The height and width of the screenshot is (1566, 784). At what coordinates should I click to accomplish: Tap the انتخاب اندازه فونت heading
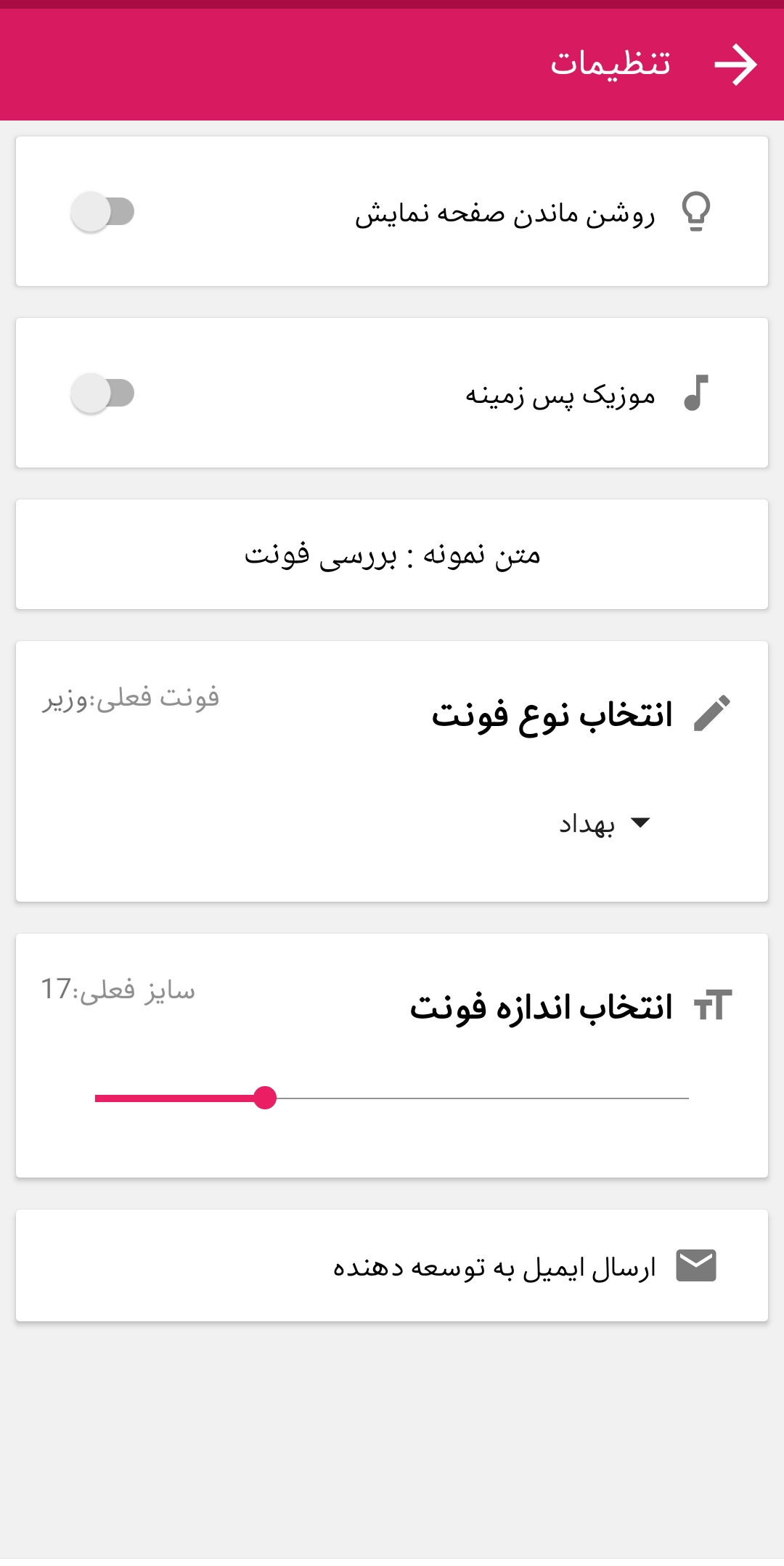pyautogui.click(x=541, y=1007)
